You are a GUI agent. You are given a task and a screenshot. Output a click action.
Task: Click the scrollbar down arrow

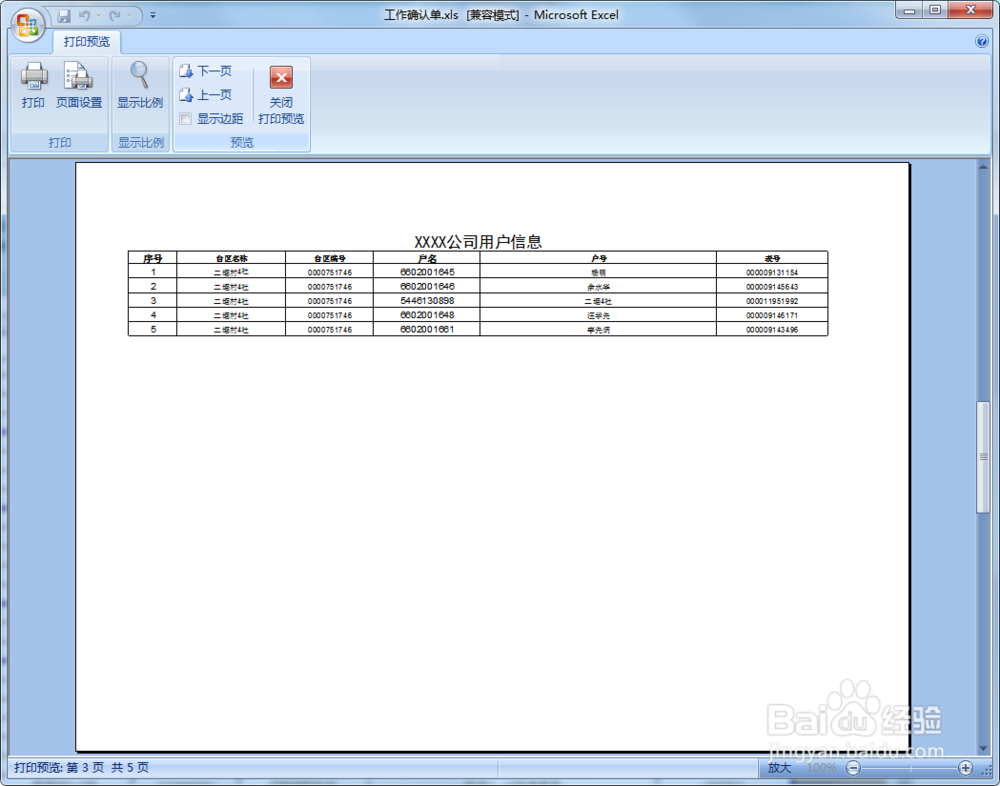983,748
